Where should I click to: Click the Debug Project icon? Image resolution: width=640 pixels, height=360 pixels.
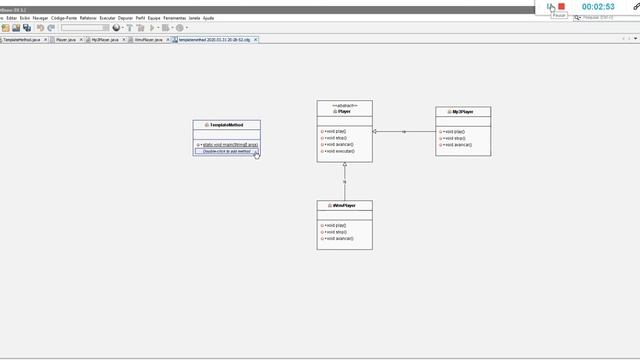pyautogui.click(x=165, y=28)
